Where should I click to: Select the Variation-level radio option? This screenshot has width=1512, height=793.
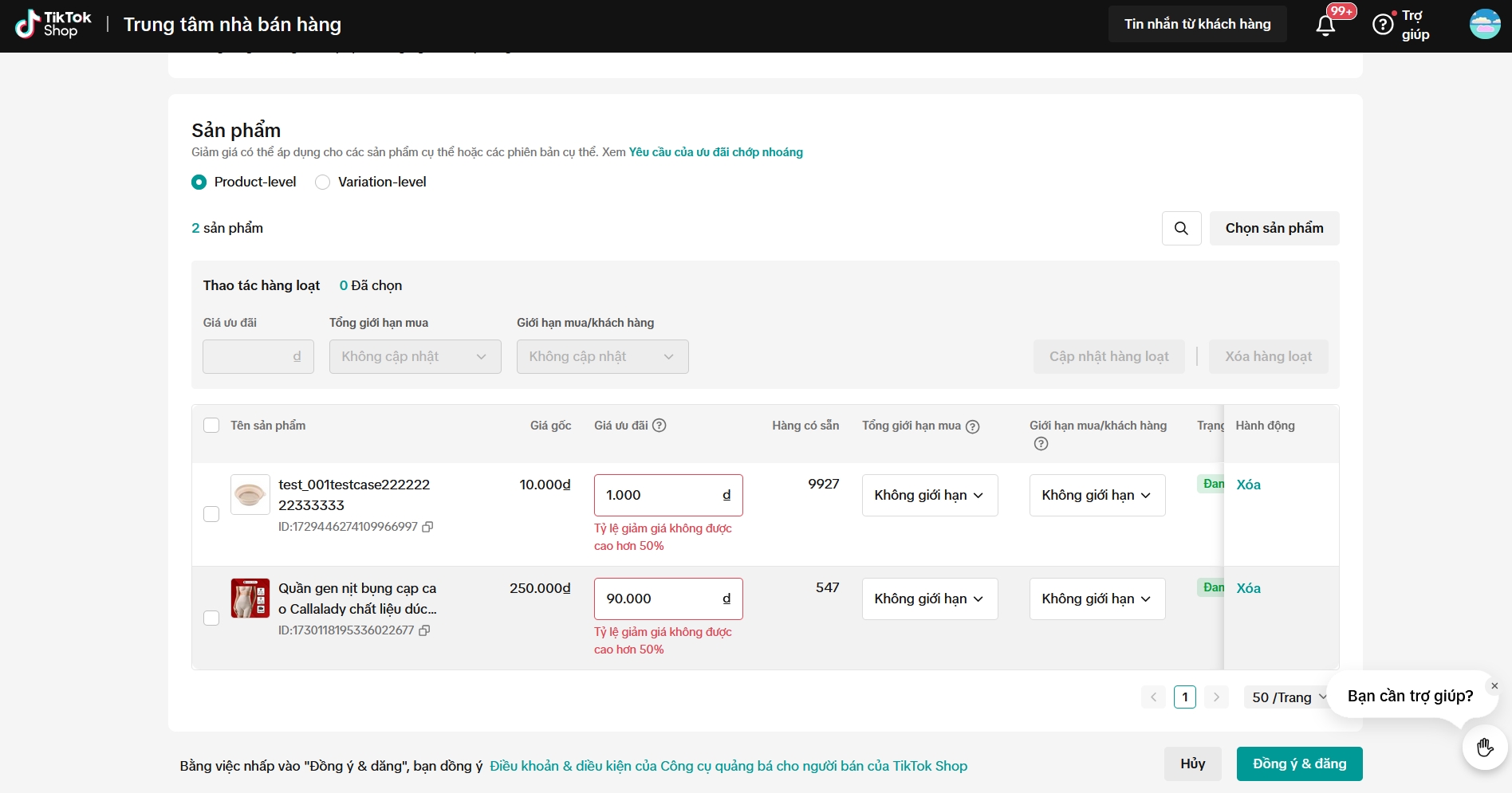coord(323,183)
